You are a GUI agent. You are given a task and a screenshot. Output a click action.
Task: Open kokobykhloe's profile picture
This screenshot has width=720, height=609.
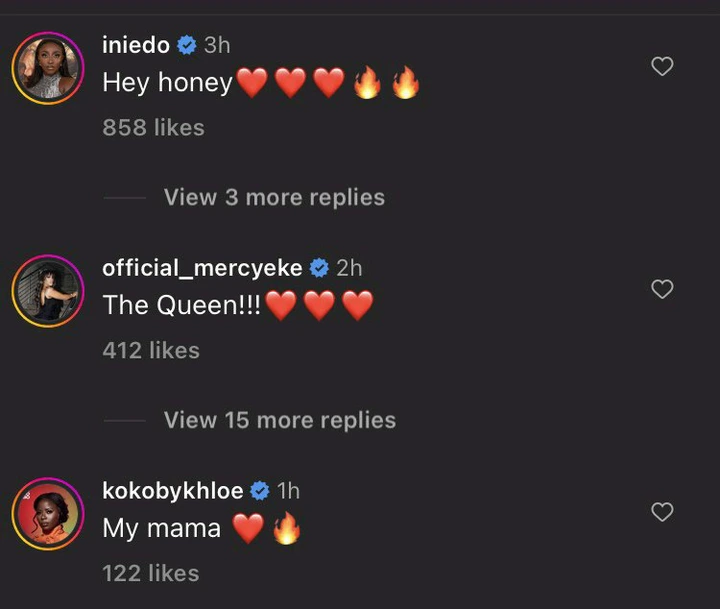(x=47, y=516)
